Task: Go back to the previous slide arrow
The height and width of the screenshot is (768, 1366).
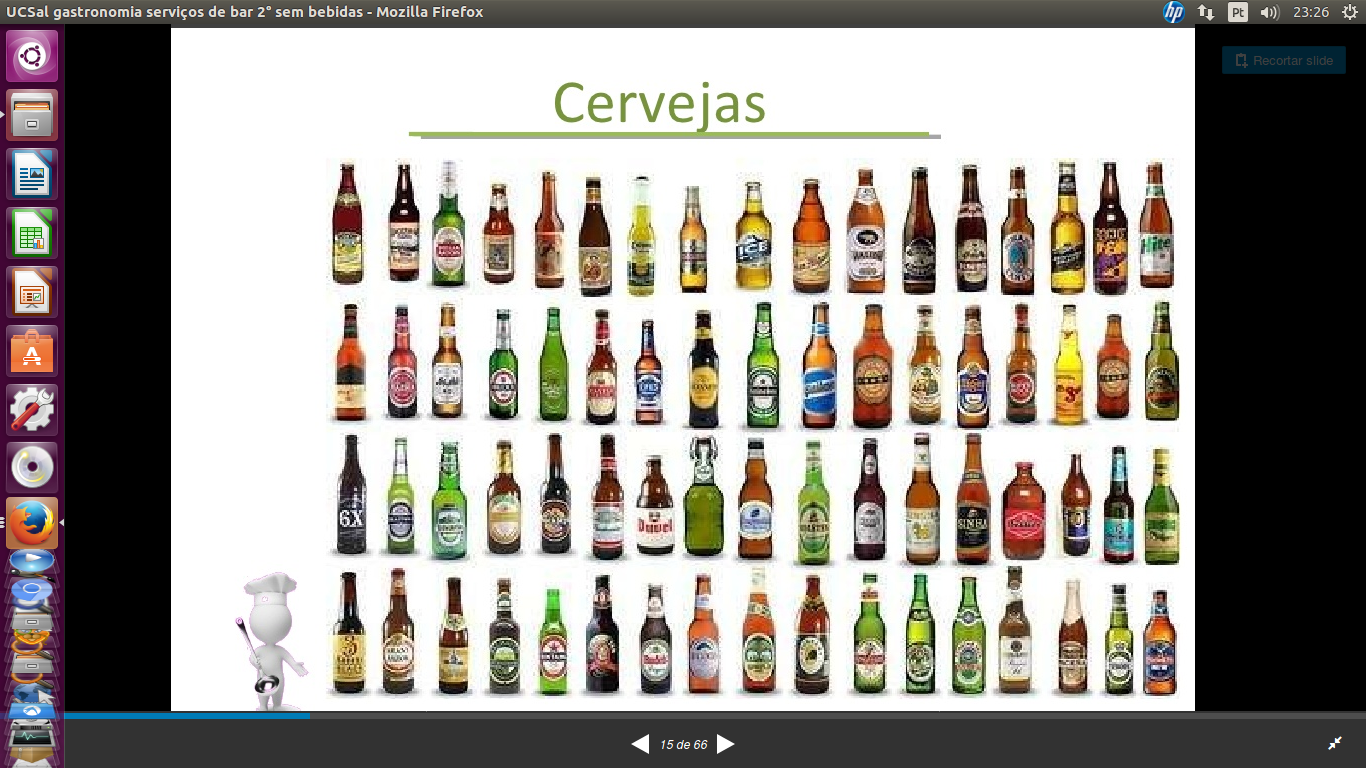Action: point(640,744)
